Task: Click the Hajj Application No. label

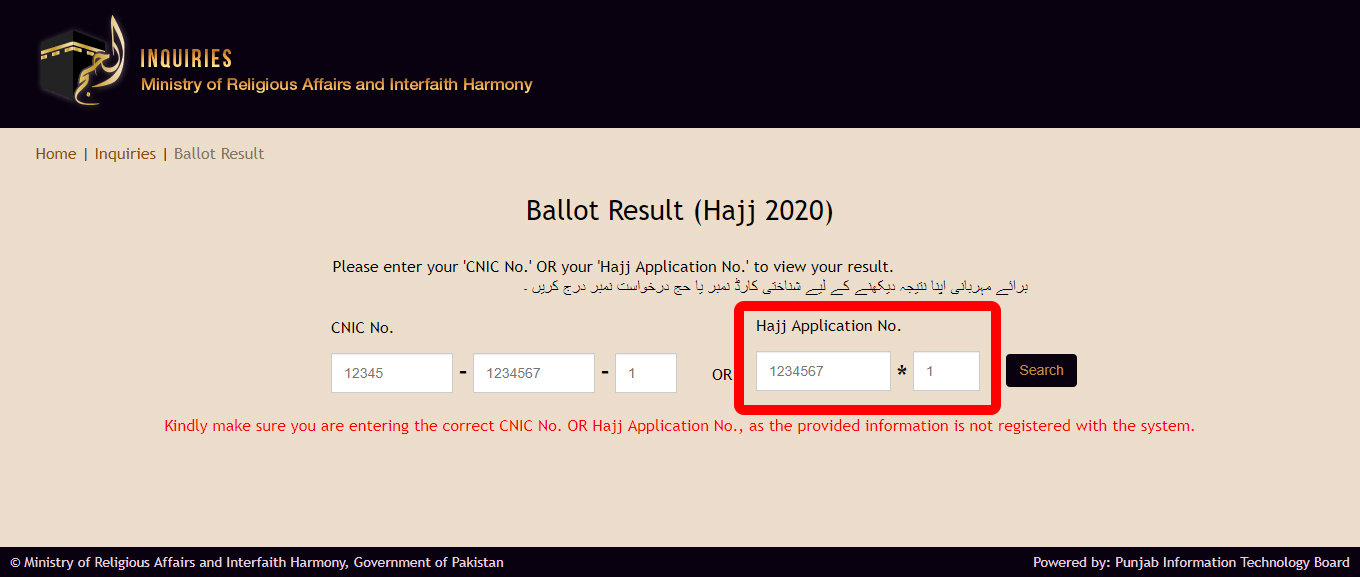Action: (828, 326)
